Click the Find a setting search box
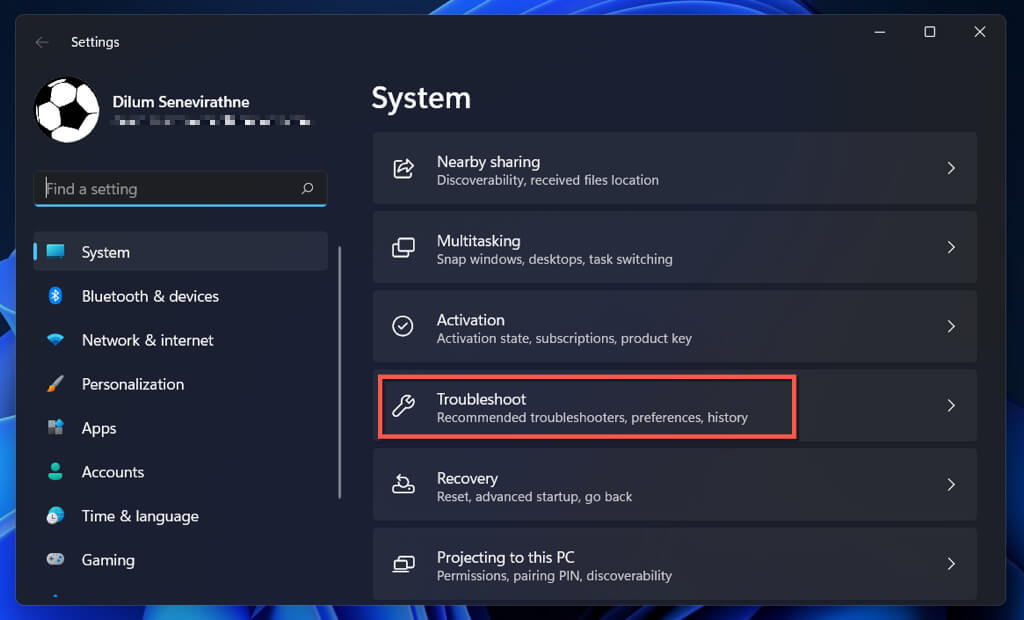The height and width of the screenshot is (620, 1024). click(180, 189)
